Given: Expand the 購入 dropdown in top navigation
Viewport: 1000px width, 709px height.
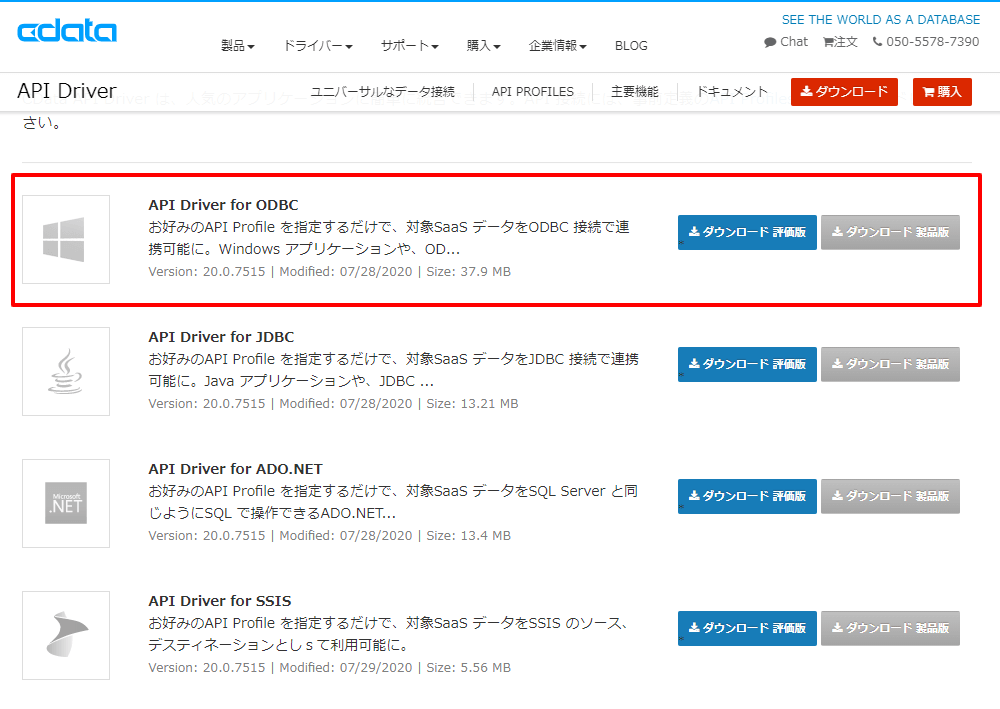Looking at the screenshot, I should click(x=483, y=45).
